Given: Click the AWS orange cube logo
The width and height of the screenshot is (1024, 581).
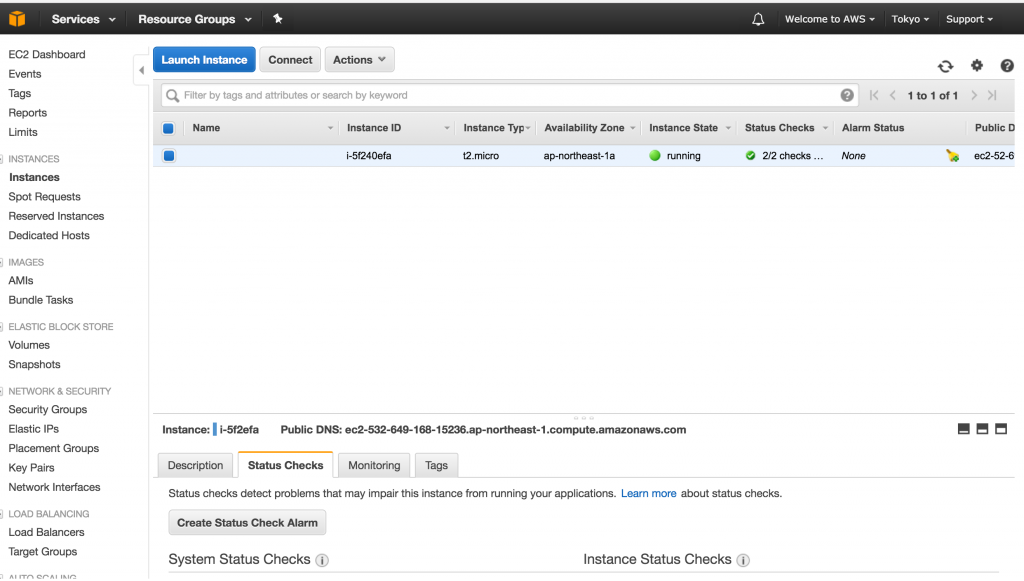Looking at the screenshot, I should pyautogui.click(x=17, y=19).
